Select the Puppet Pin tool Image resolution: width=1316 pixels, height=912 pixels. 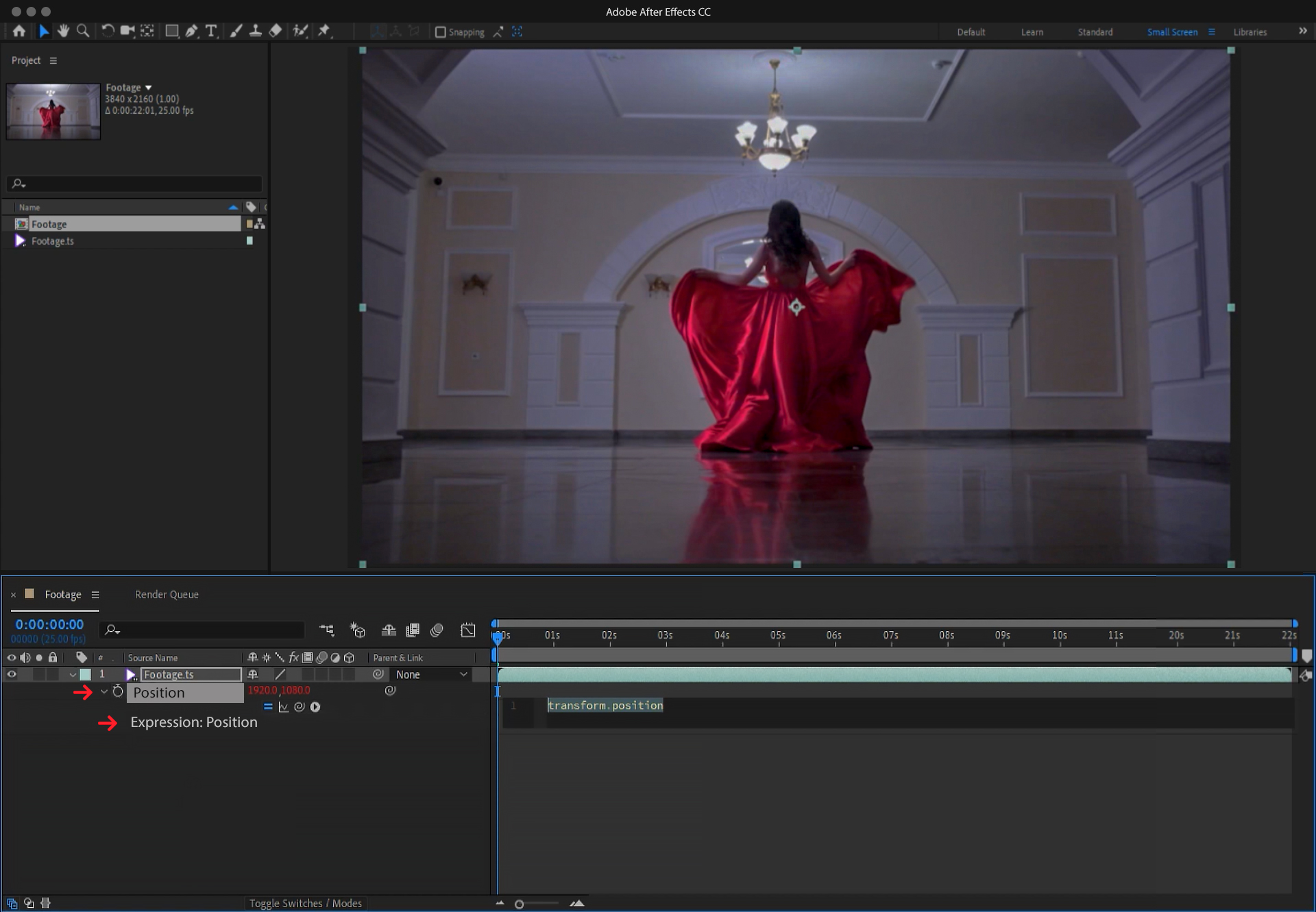click(x=325, y=31)
